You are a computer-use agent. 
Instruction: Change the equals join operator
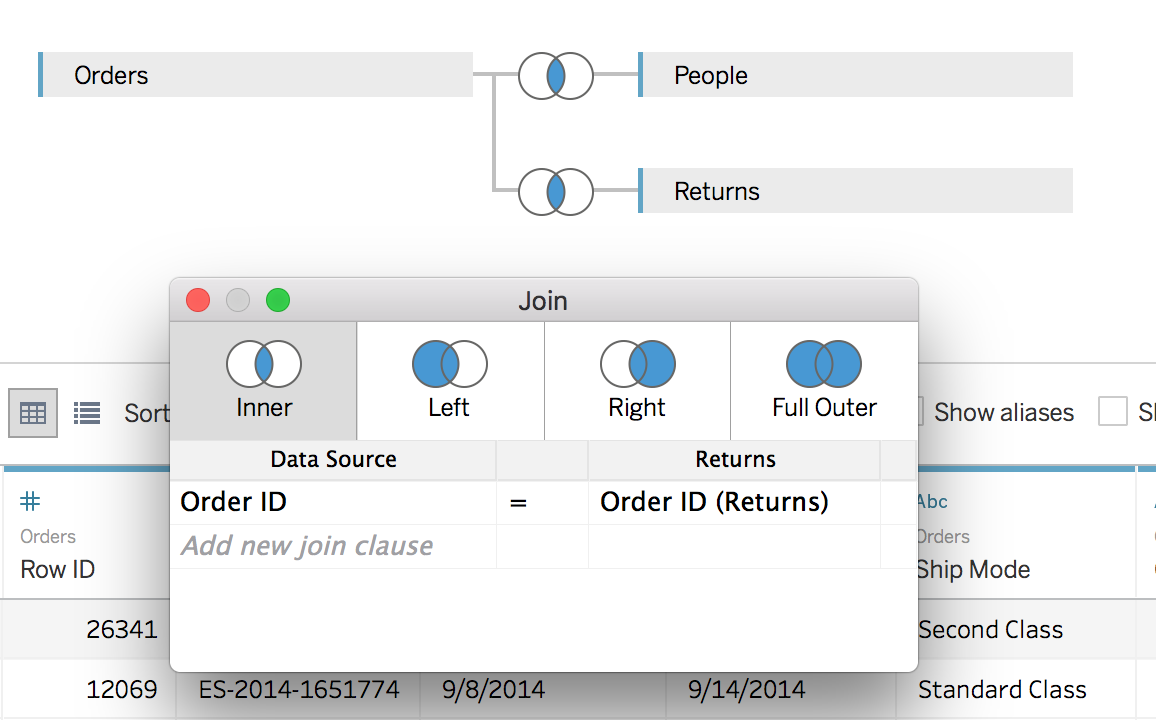(x=518, y=503)
